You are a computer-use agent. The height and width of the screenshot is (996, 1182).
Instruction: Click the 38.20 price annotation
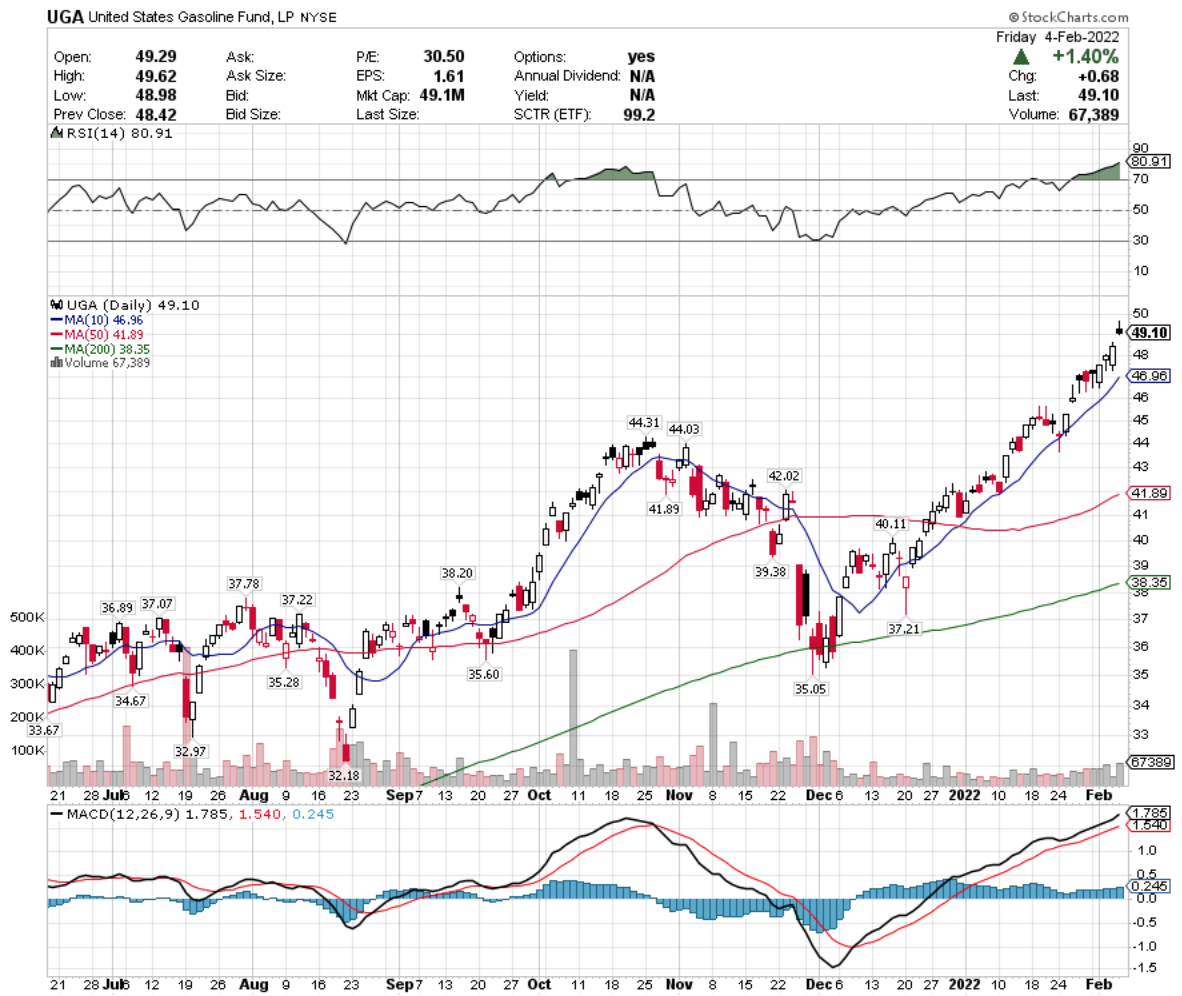(x=457, y=573)
